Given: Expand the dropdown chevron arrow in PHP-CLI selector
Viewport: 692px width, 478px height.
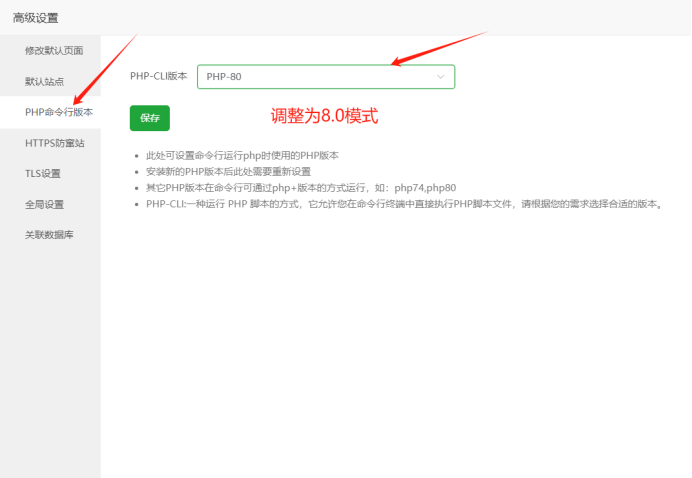Looking at the screenshot, I should [440, 77].
